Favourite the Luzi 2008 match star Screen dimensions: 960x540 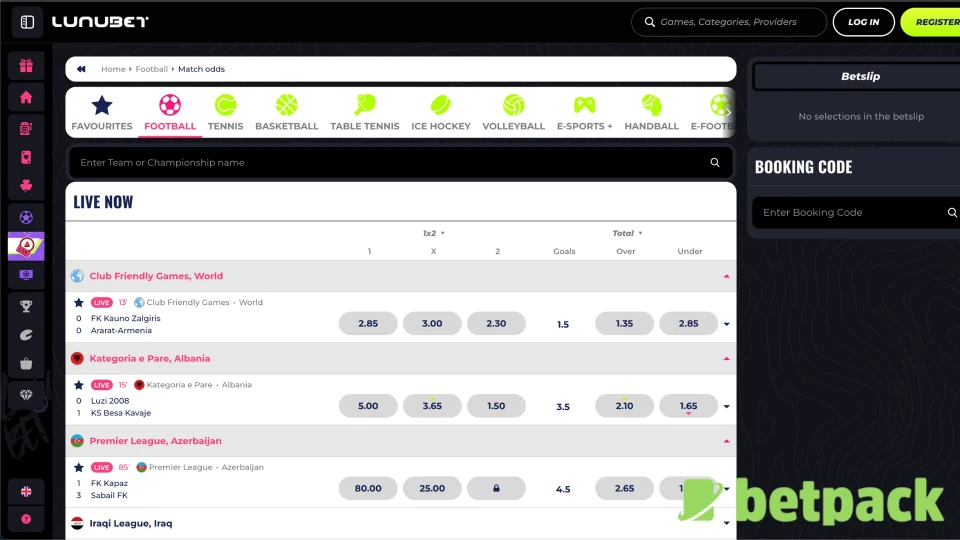pos(78,385)
